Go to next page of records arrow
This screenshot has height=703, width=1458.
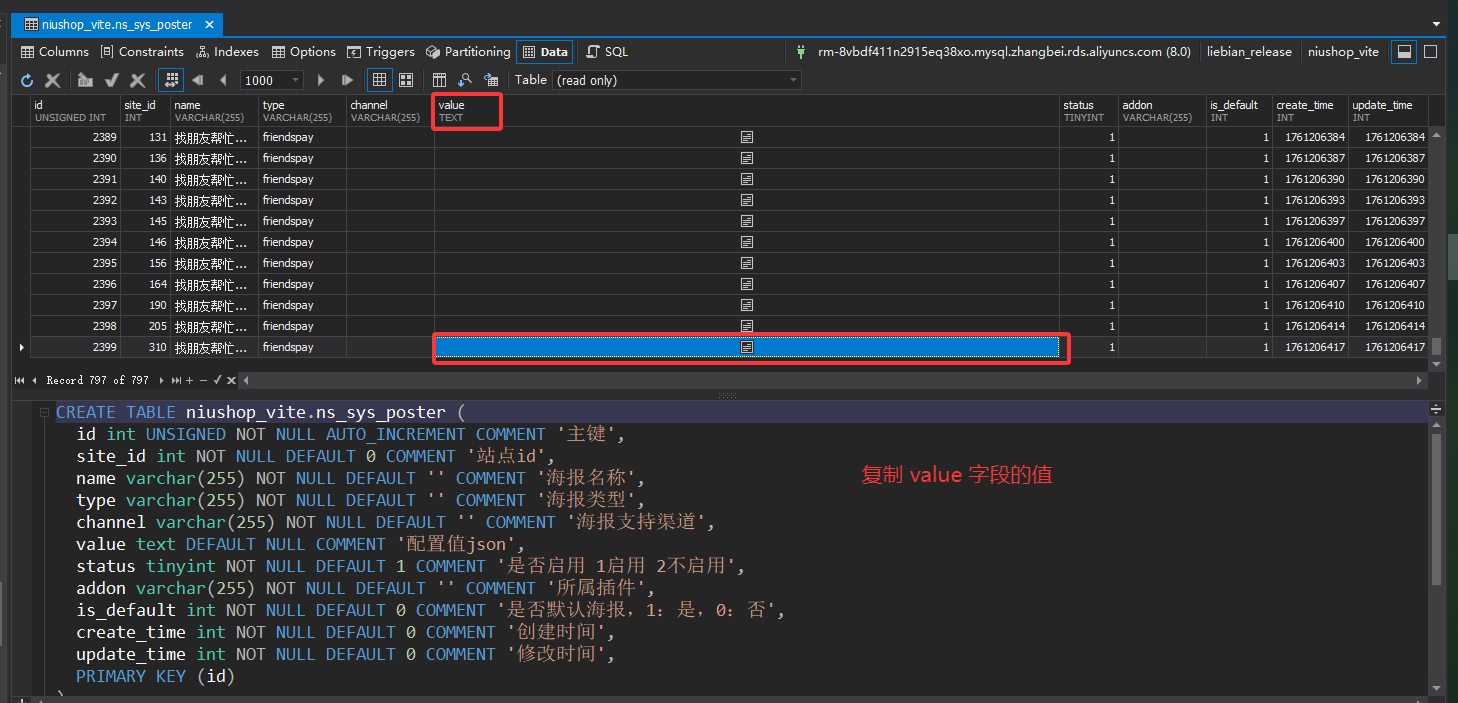click(x=321, y=80)
